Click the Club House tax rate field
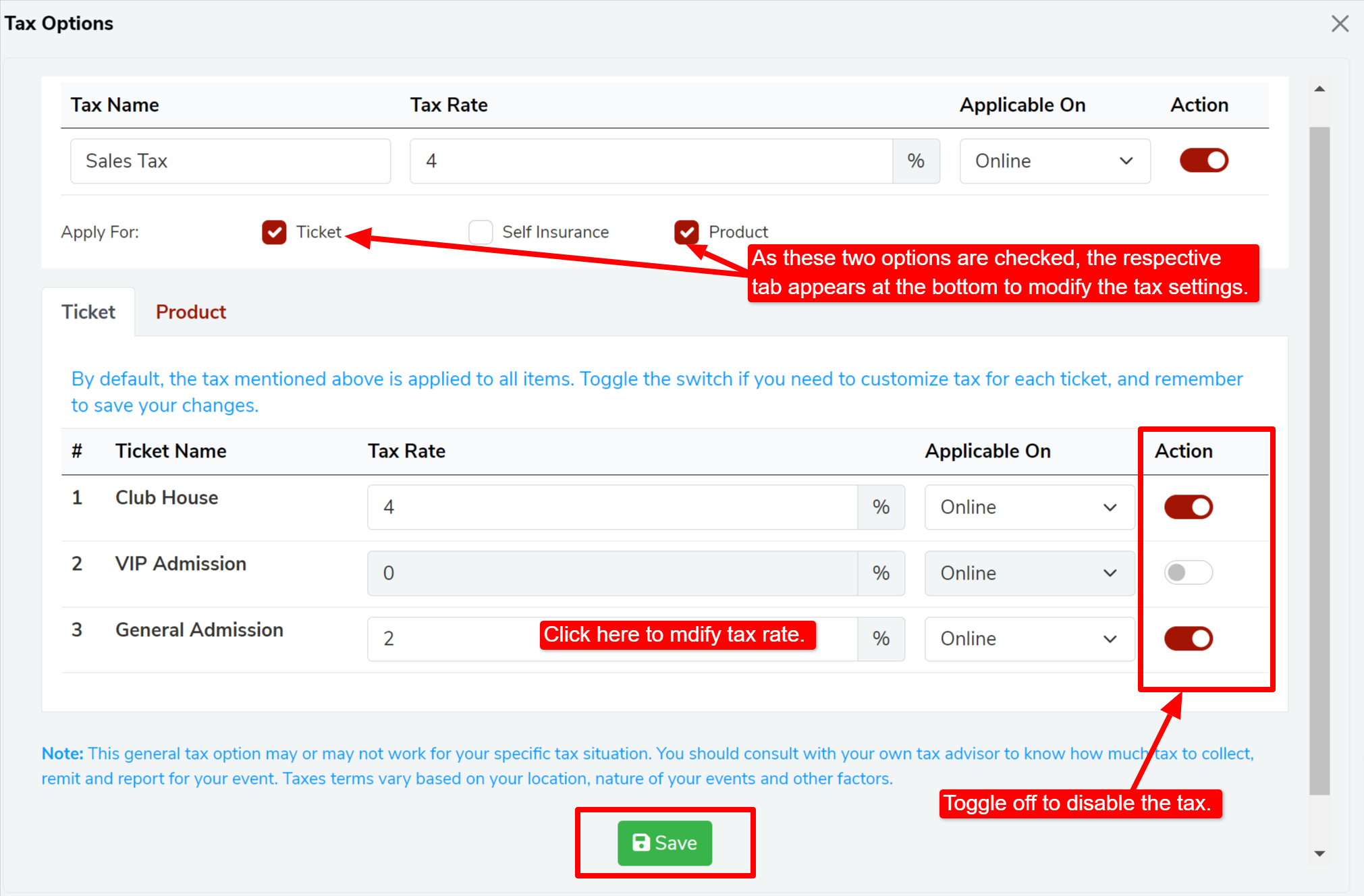Viewport: 1364px width, 896px height. [x=611, y=507]
